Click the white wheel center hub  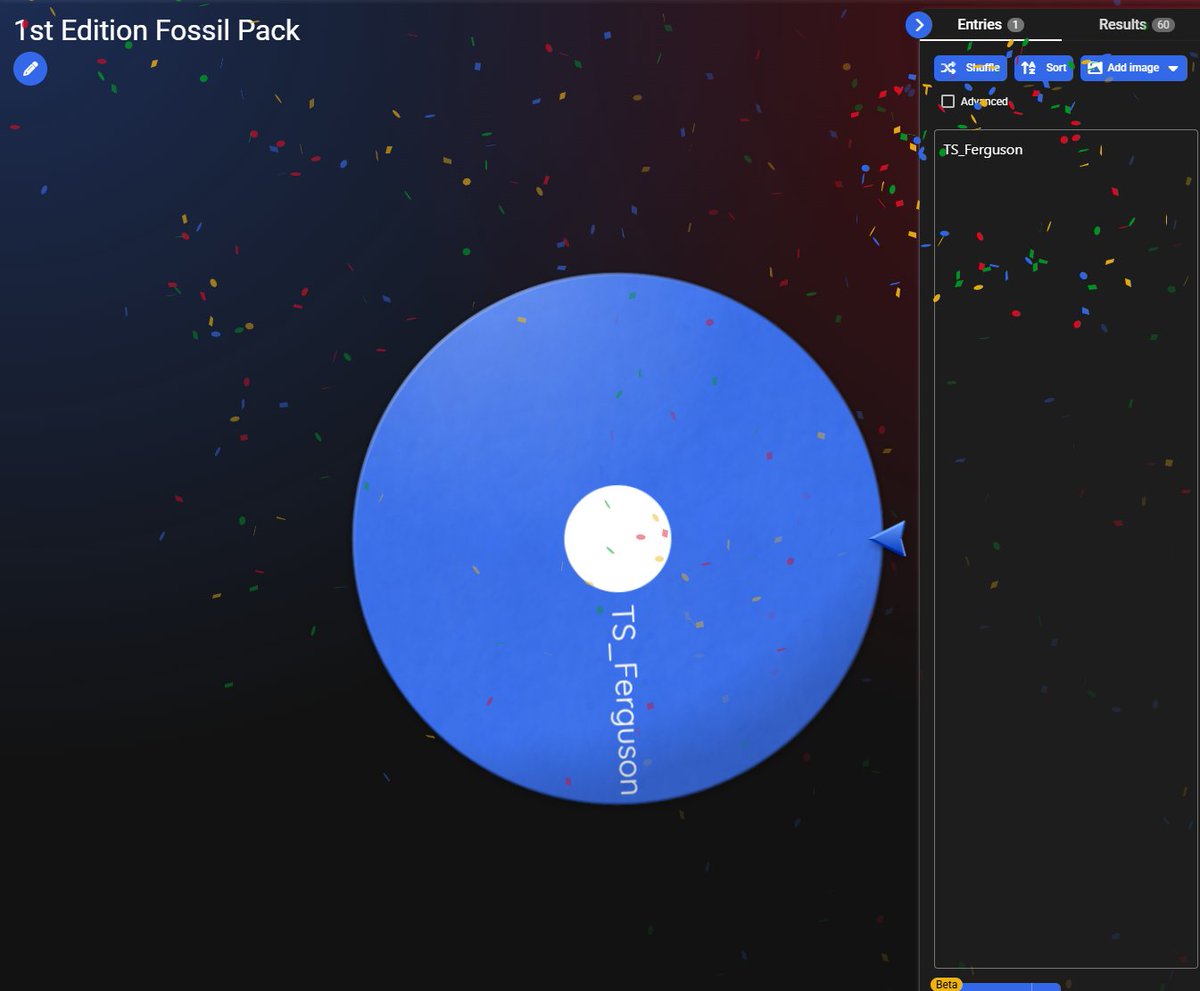617,538
